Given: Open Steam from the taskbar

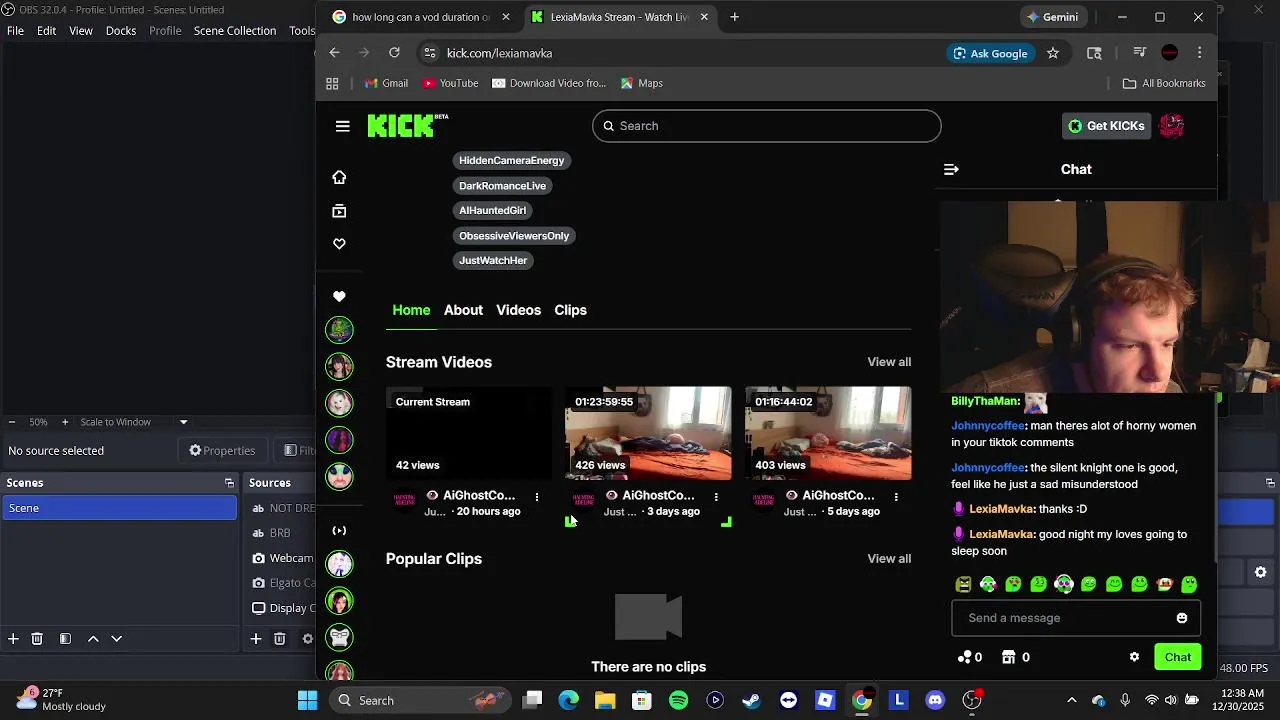Looking at the screenshot, I should point(751,700).
